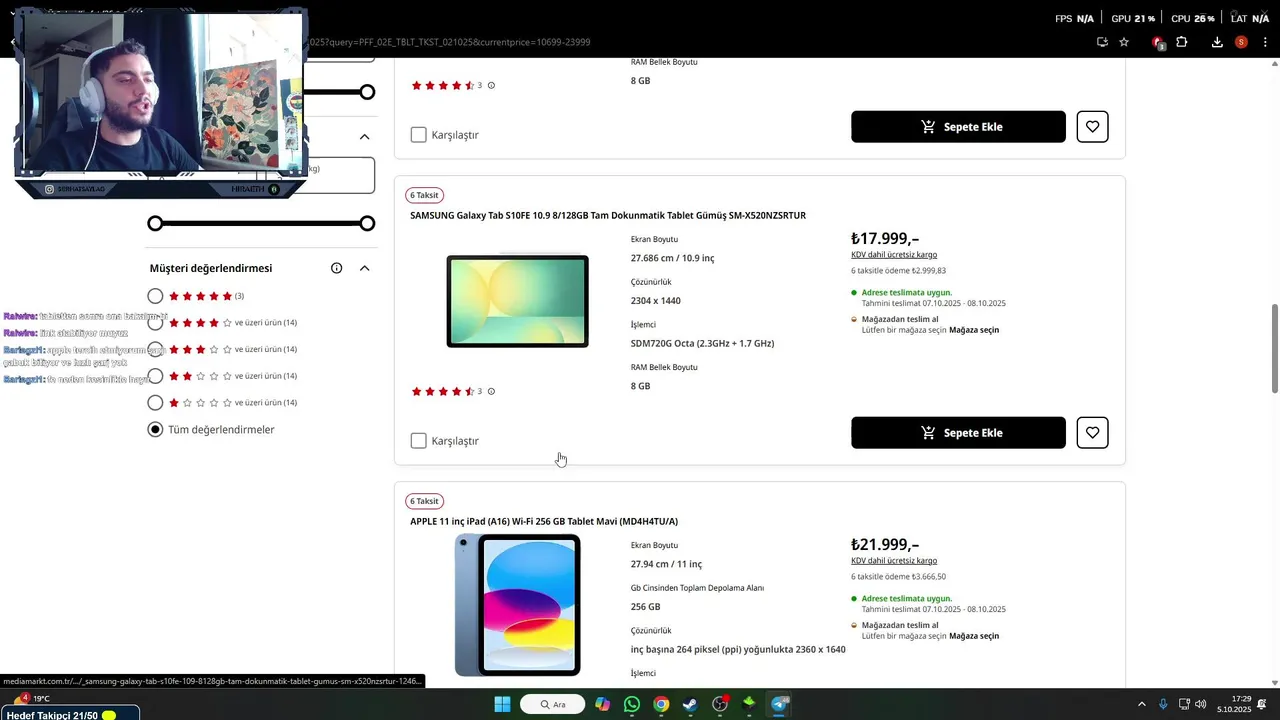Image resolution: width=1280 pixels, height=720 pixels.
Task: Open the Chrome profile avatar S
Action: (1241, 42)
